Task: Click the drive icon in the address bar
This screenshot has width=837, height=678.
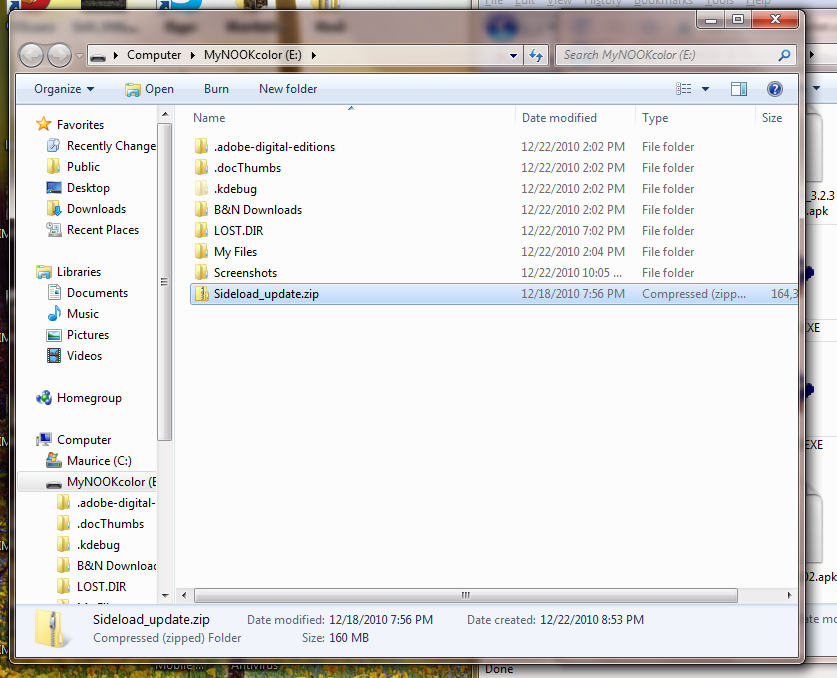Action: pyautogui.click(x=98, y=56)
